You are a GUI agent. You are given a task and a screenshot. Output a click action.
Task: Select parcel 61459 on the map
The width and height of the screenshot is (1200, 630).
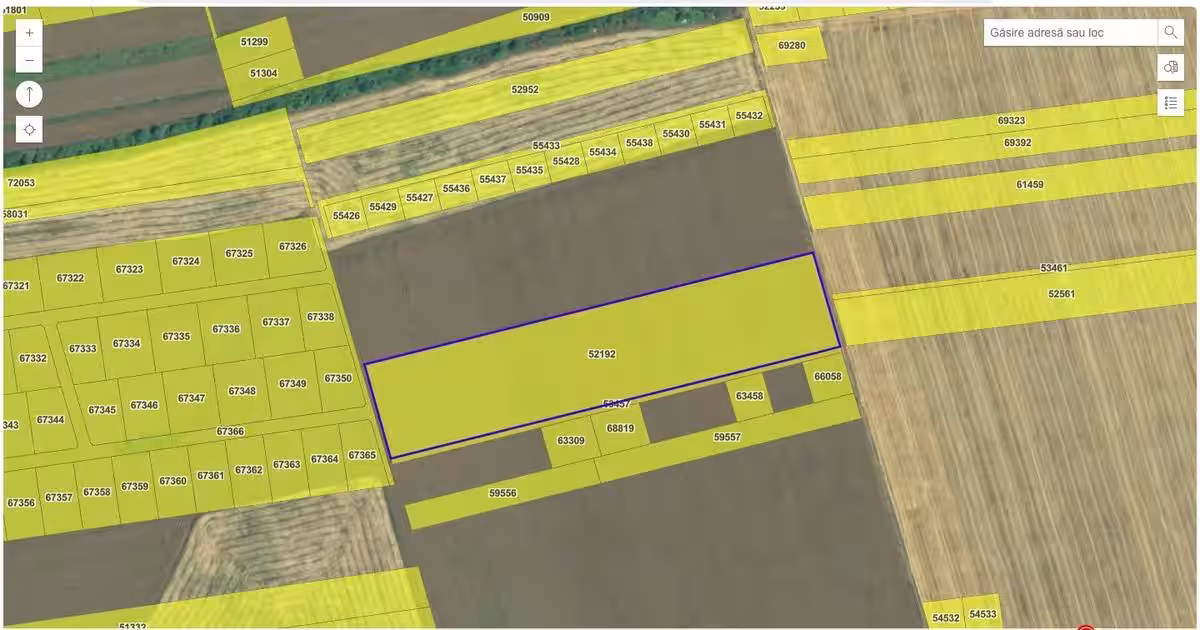(1029, 185)
